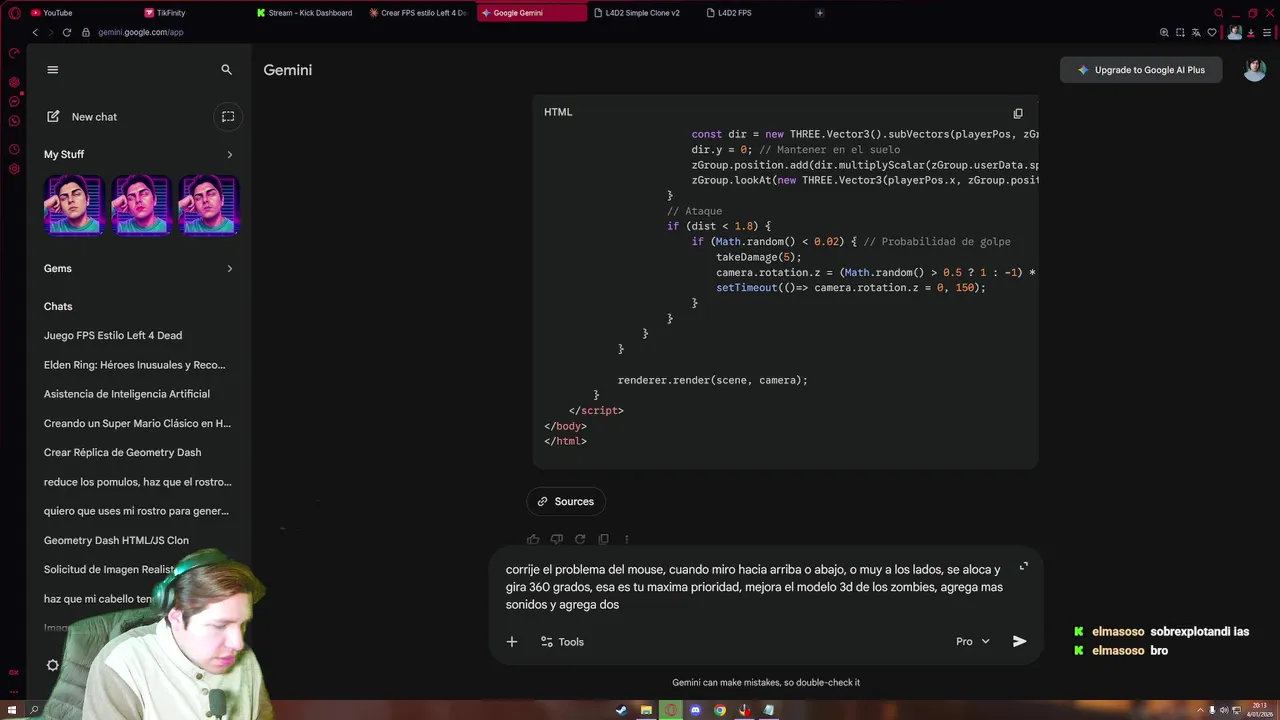Copy the response with the copy icon below it
Image resolution: width=1280 pixels, height=720 pixels.
(x=603, y=539)
